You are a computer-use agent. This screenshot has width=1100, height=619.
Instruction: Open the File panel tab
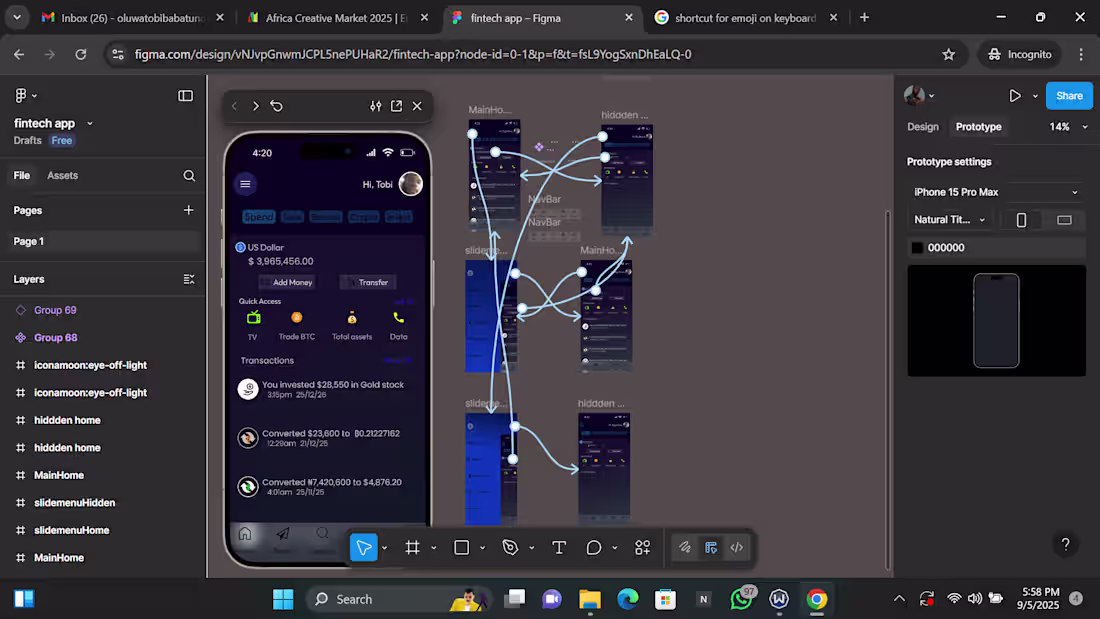(x=22, y=175)
